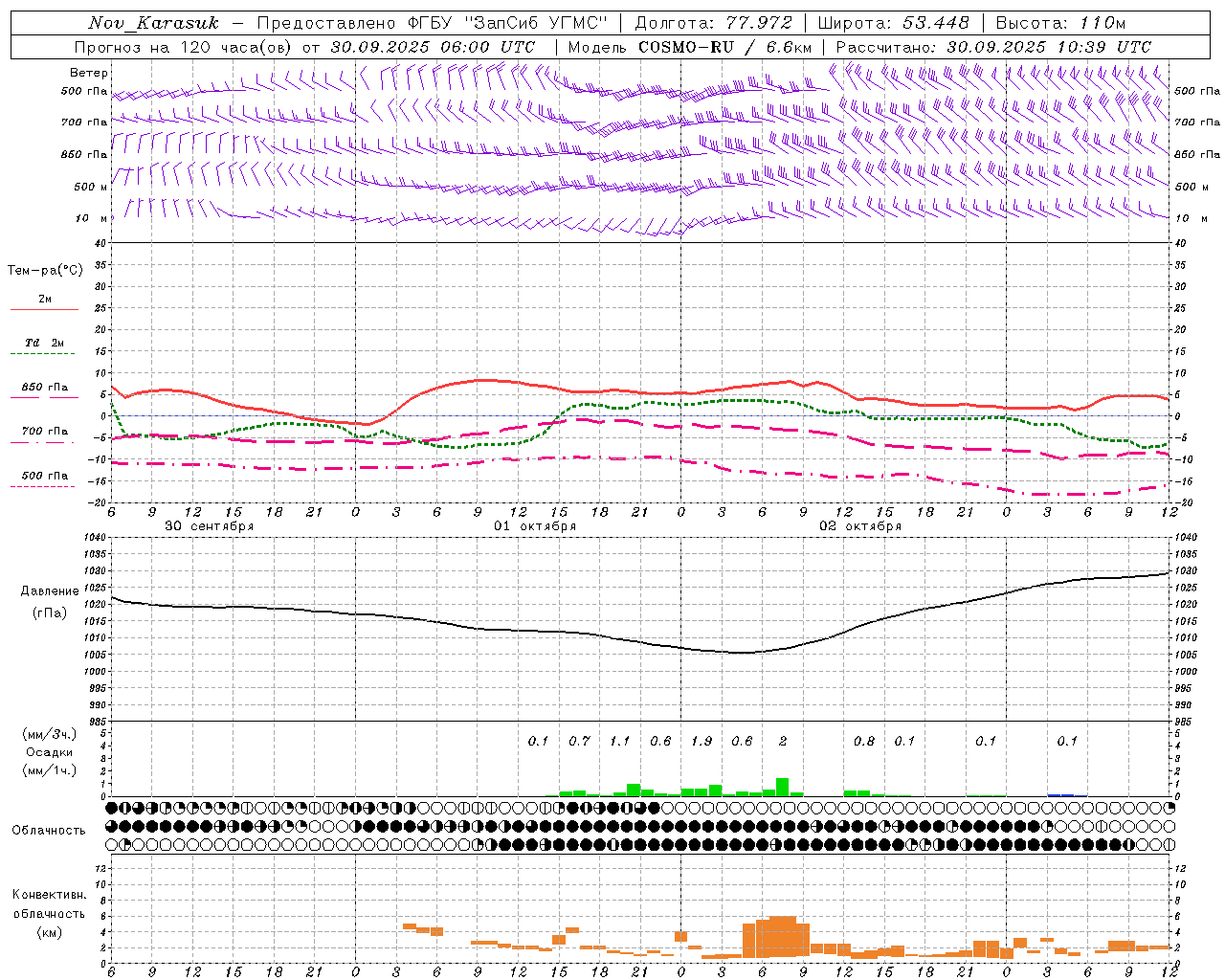Click the date label 30 сентября
Image resolution: width=1225 pixels, height=980 pixels.
point(210,525)
